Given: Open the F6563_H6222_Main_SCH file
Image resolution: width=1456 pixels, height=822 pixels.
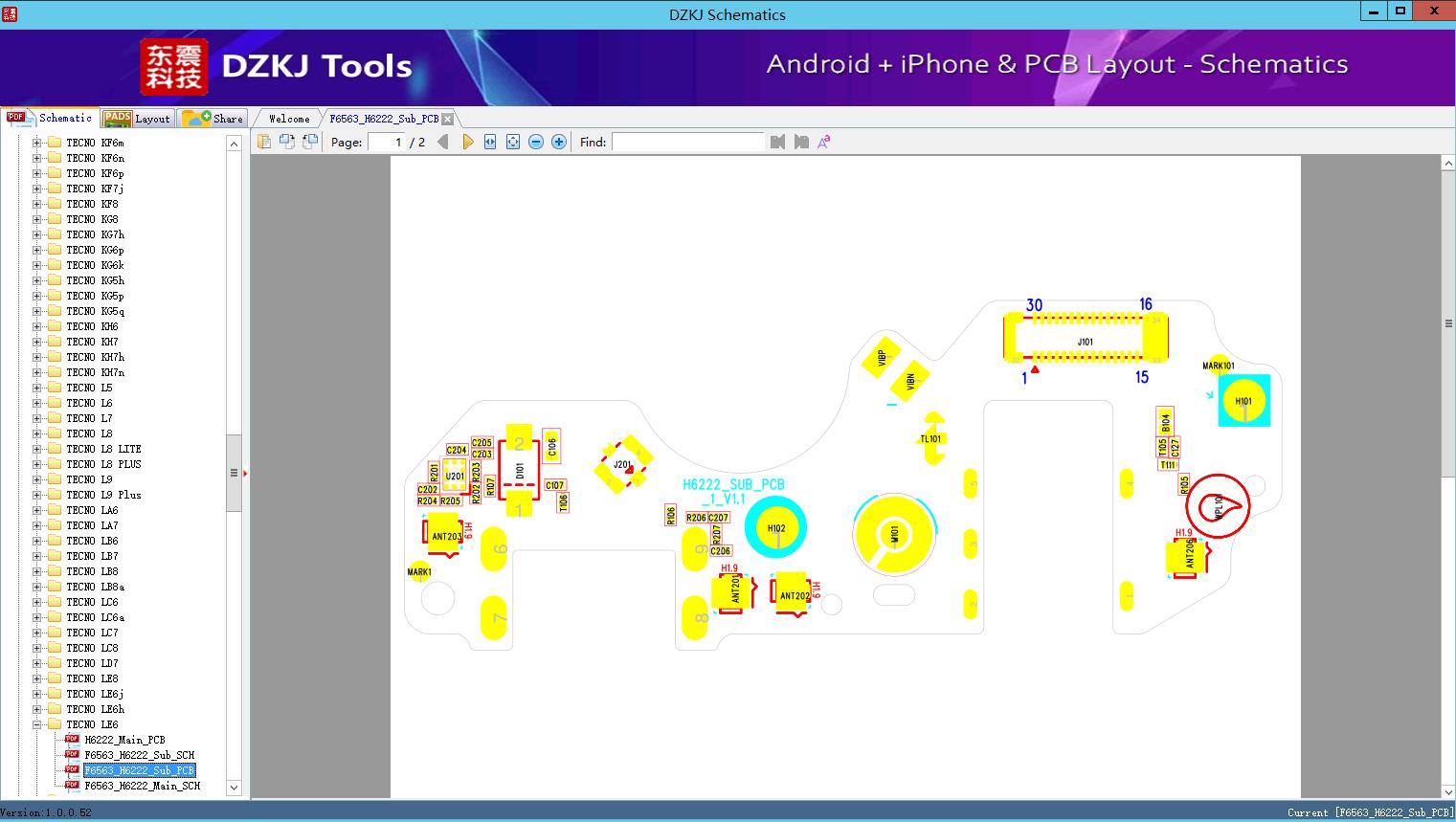Looking at the screenshot, I should [x=143, y=786].
